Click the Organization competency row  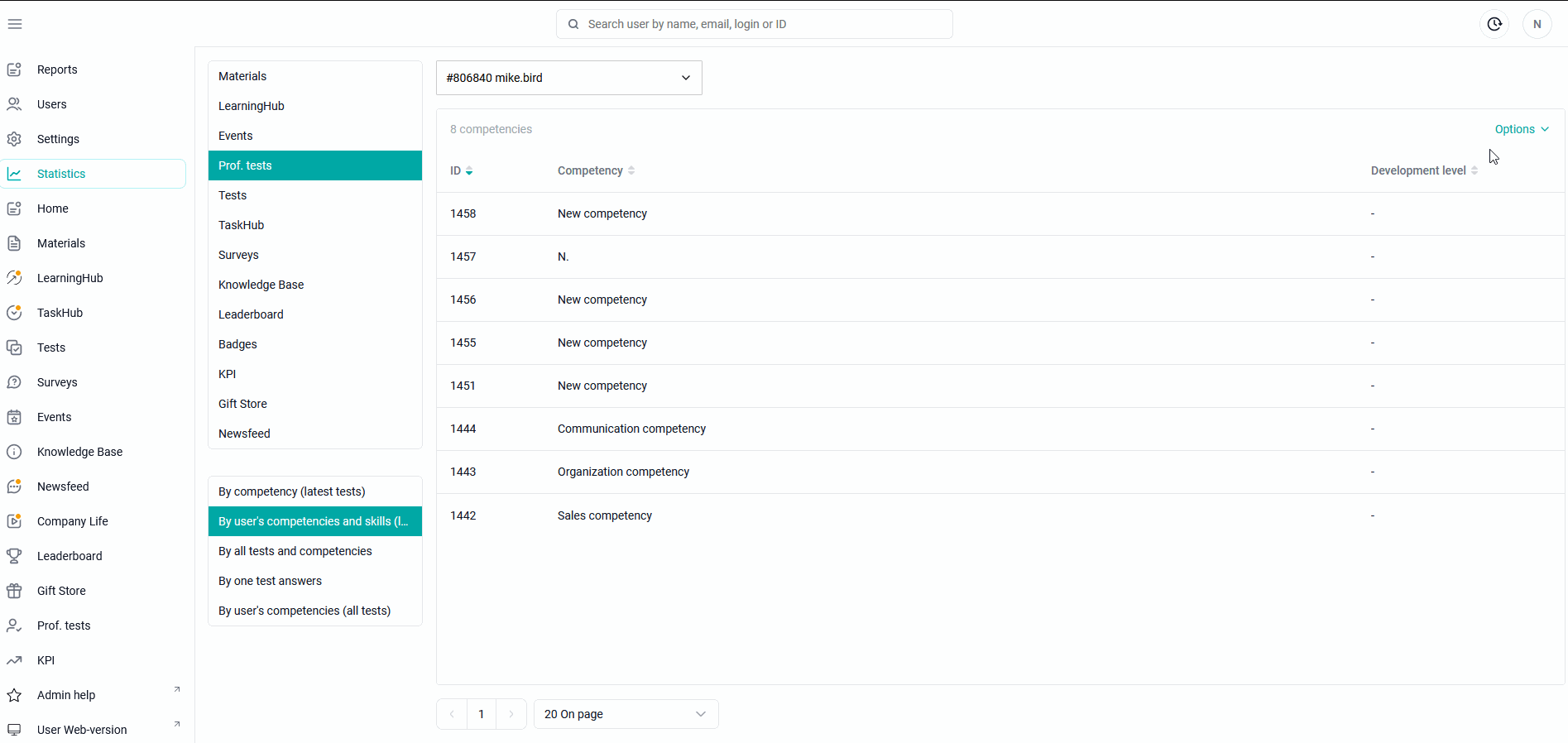click(x=1000, y=472)
